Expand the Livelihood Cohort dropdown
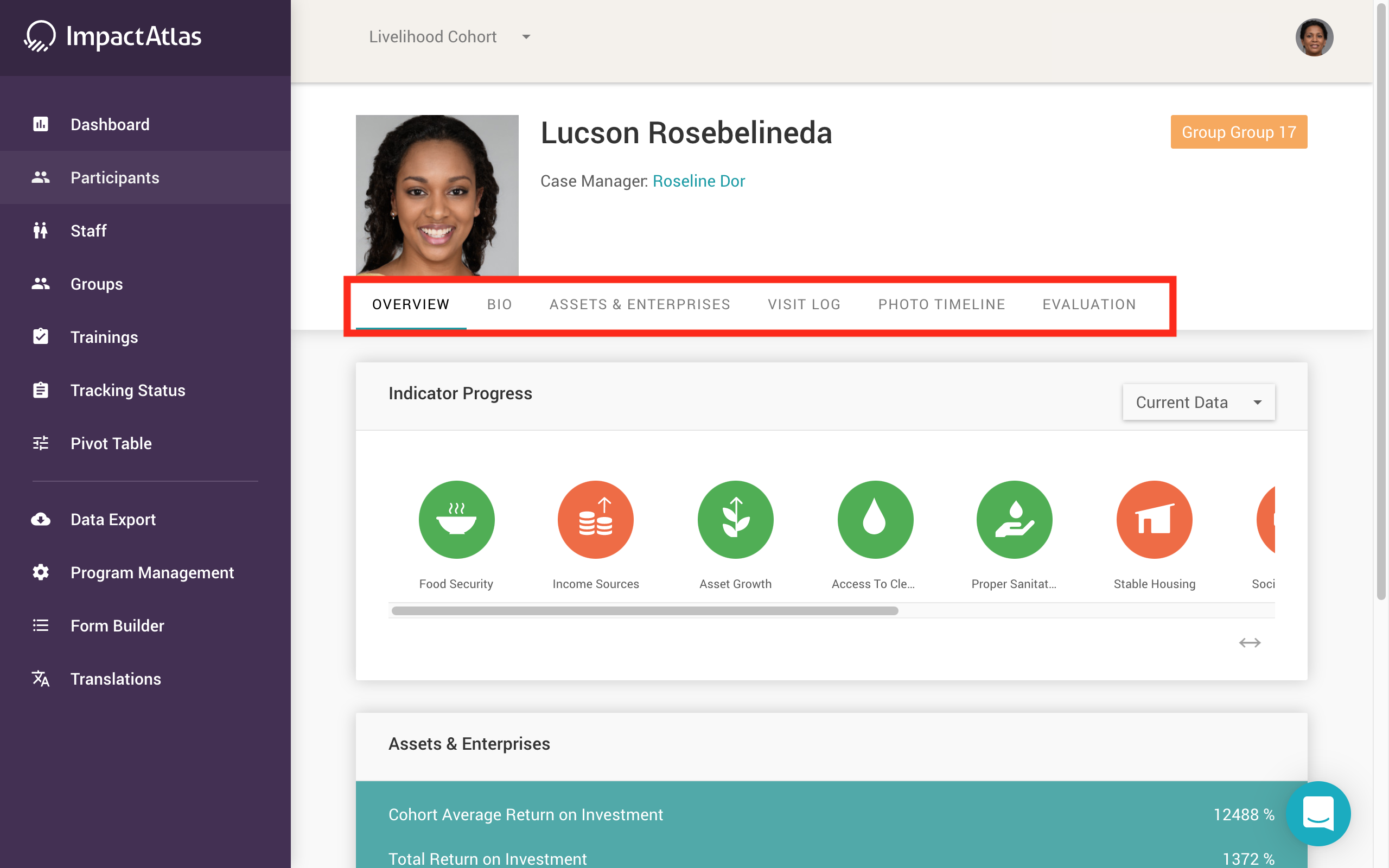Image resolution: width=1389 pixels, height=868 pixels. [449, 37]
